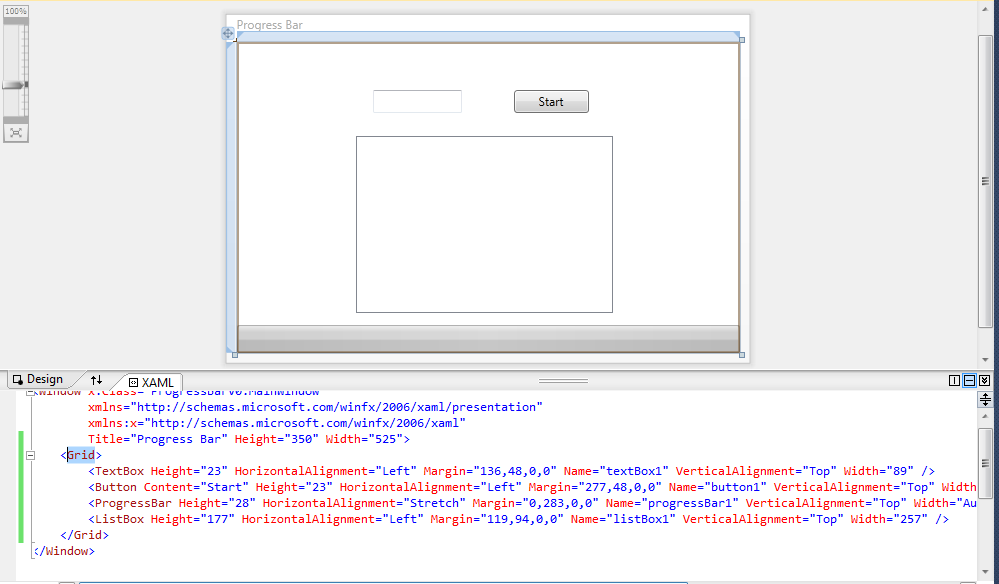Click the swap panes arrows between Design and XAML
Viewport: 999px width, 584px height.
click(96, 380)
